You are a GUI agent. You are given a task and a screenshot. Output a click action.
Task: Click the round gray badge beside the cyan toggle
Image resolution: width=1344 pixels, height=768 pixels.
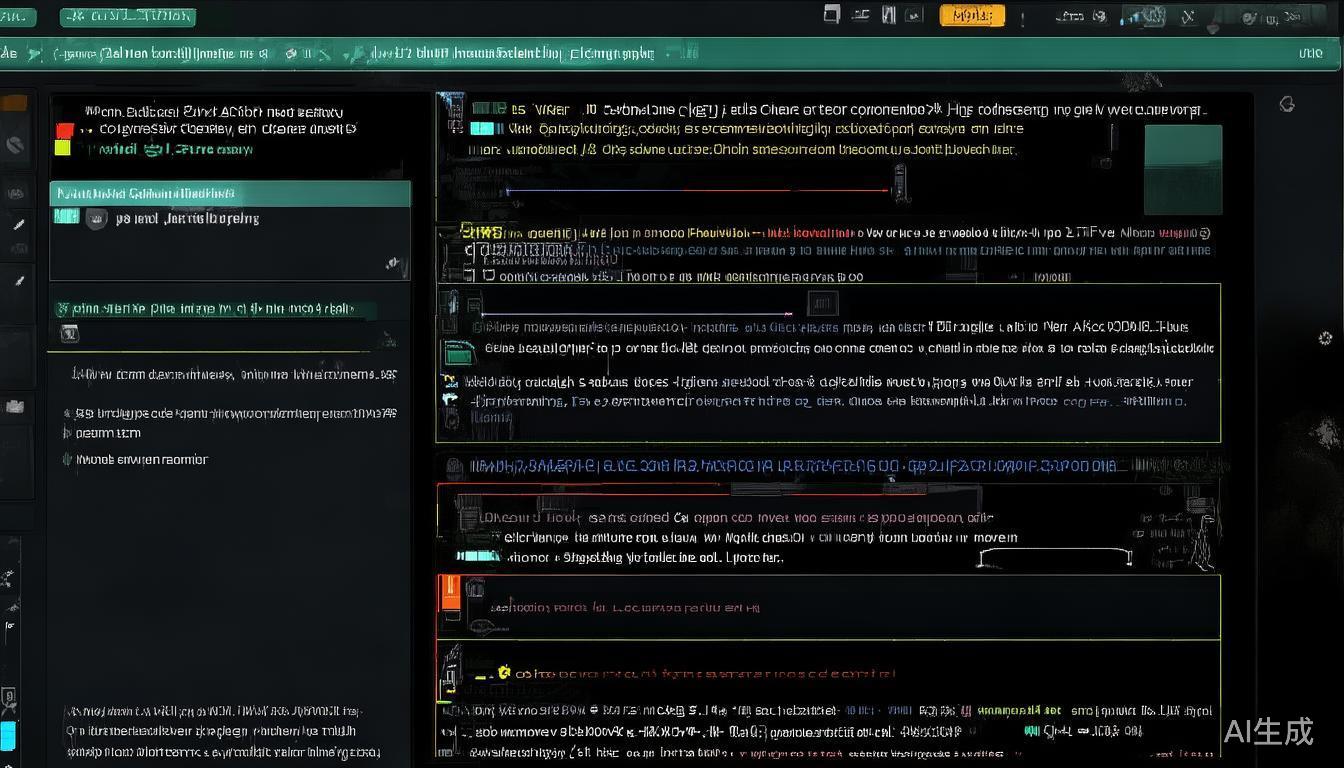(96, 218)
